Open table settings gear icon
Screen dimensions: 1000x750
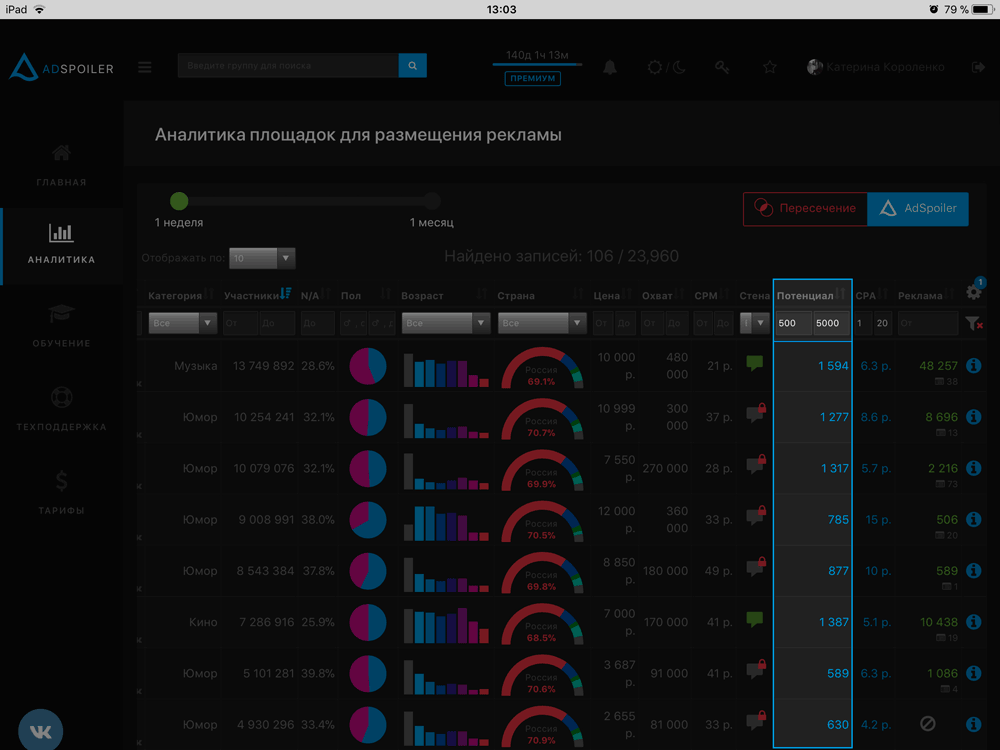[x=973, y=292]
